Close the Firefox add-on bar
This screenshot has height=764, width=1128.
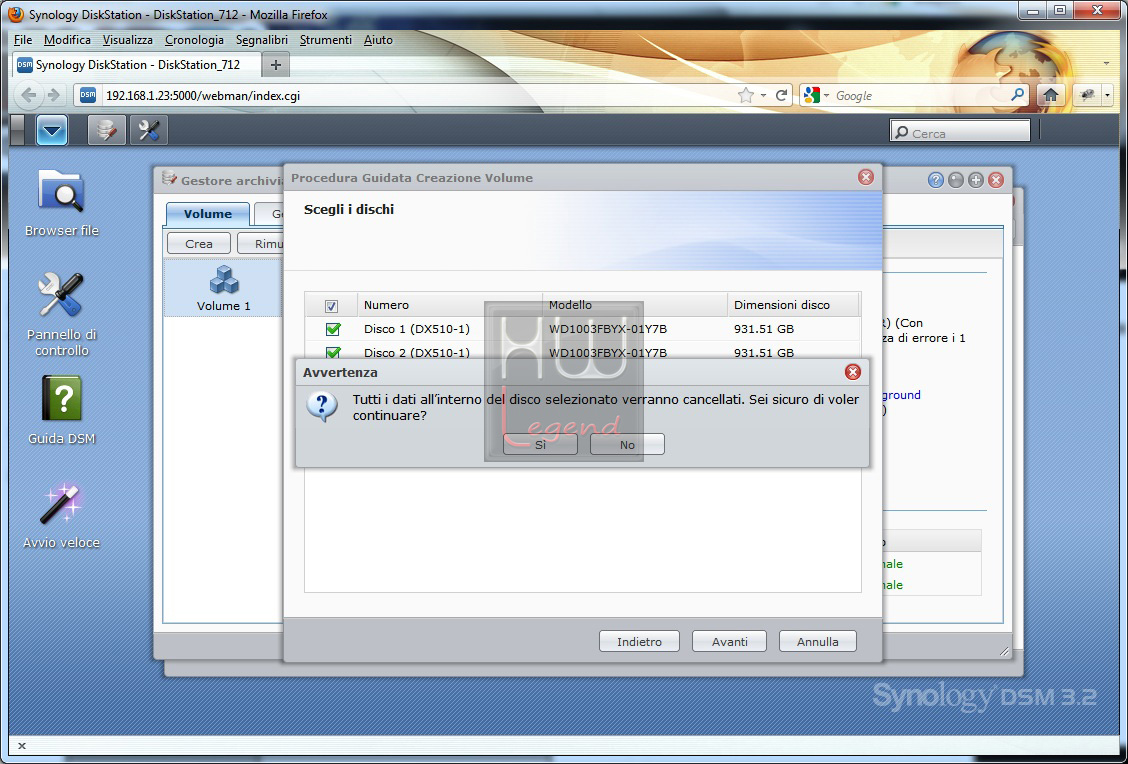tap(22, 746)
